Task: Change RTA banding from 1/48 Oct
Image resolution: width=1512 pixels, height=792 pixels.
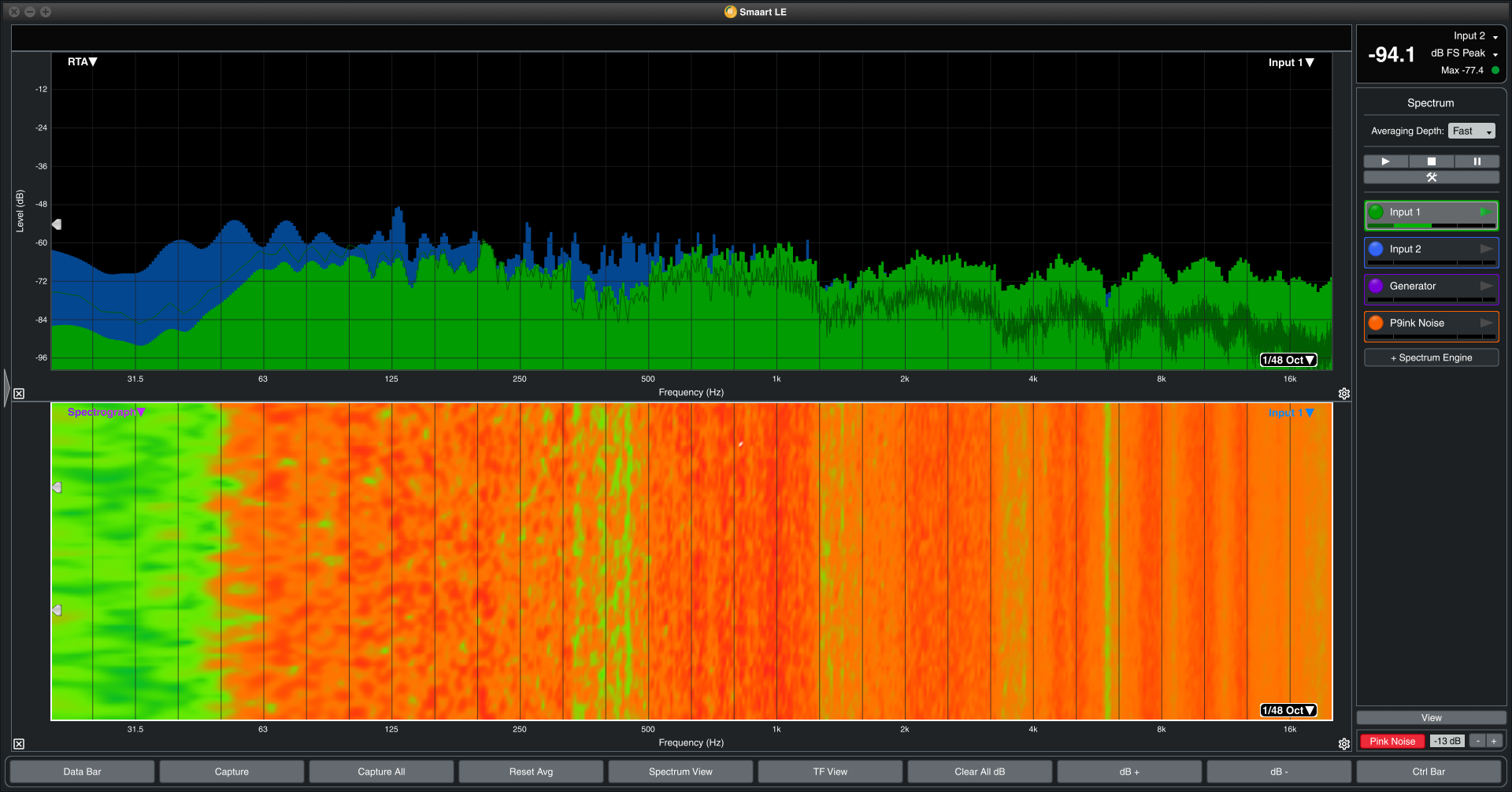Action: click(x=1288, y=360)
